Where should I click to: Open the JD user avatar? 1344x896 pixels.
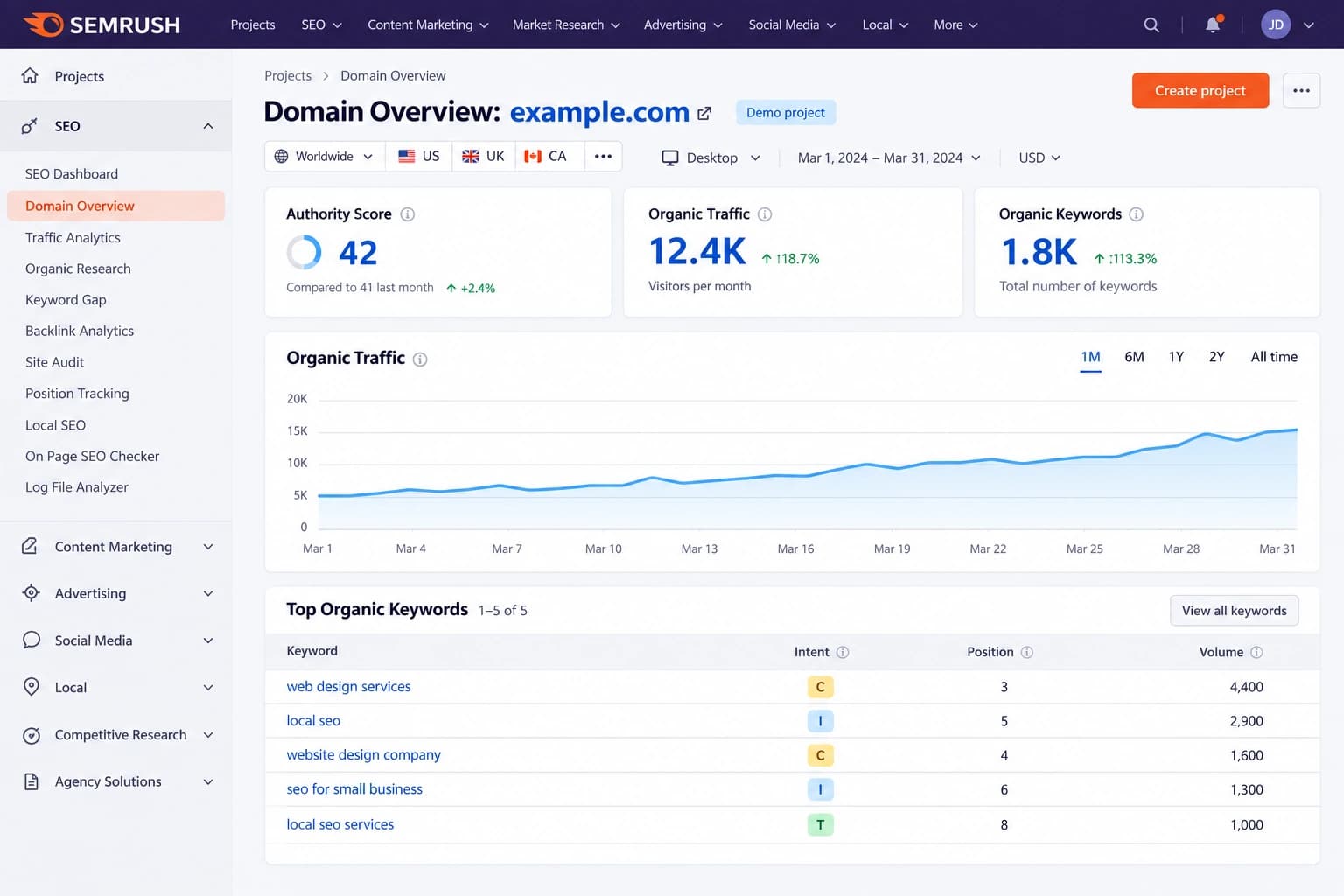1276,24
